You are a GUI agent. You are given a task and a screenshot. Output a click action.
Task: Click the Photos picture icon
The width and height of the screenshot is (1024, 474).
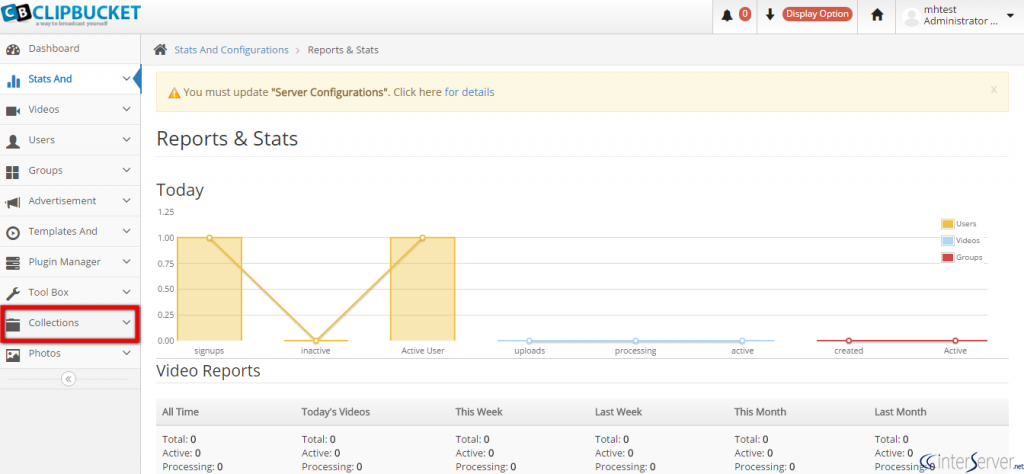point(12,355)
